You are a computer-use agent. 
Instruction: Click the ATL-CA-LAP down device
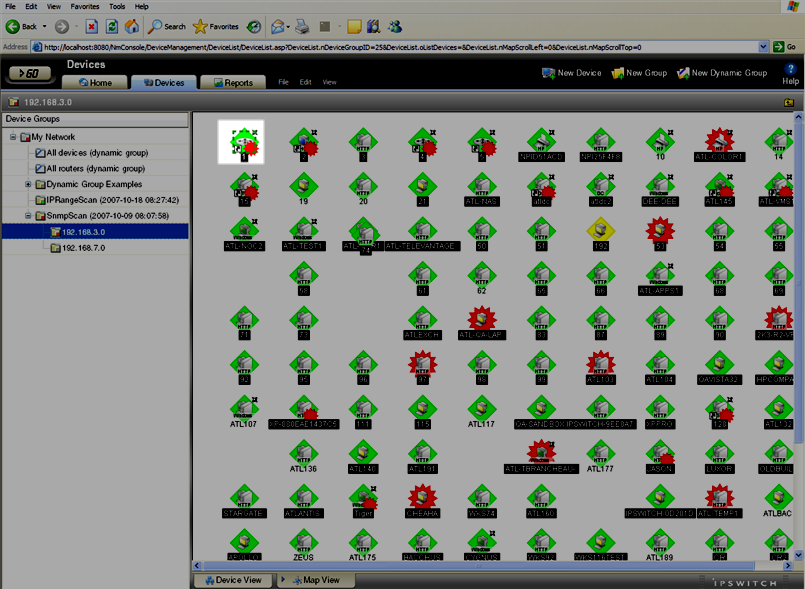click(x=481, y=320)
